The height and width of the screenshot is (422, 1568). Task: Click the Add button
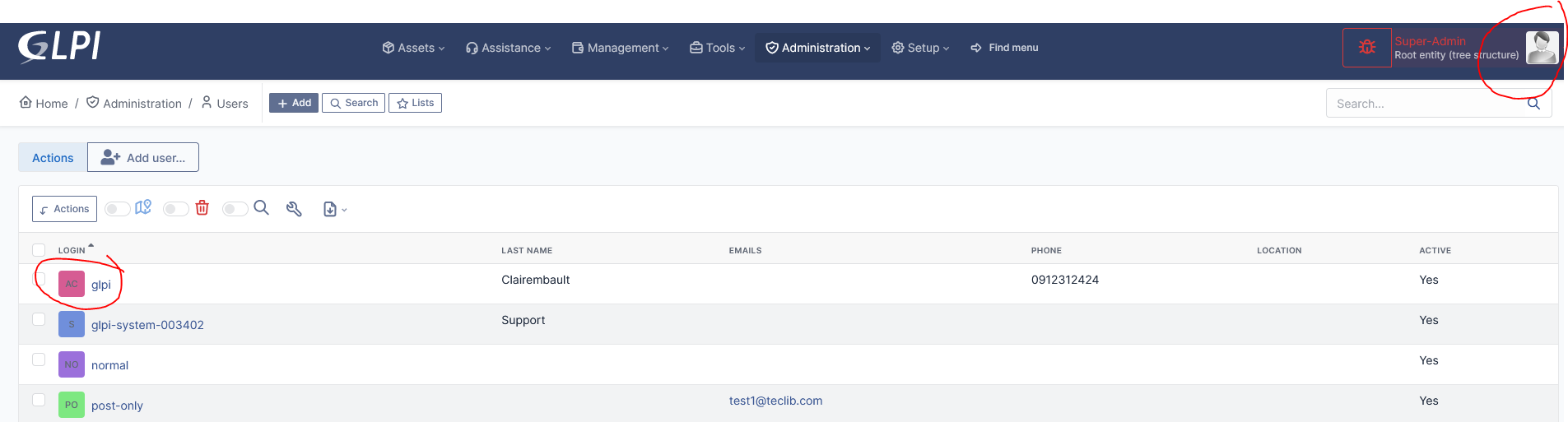(x=294, y=103)
